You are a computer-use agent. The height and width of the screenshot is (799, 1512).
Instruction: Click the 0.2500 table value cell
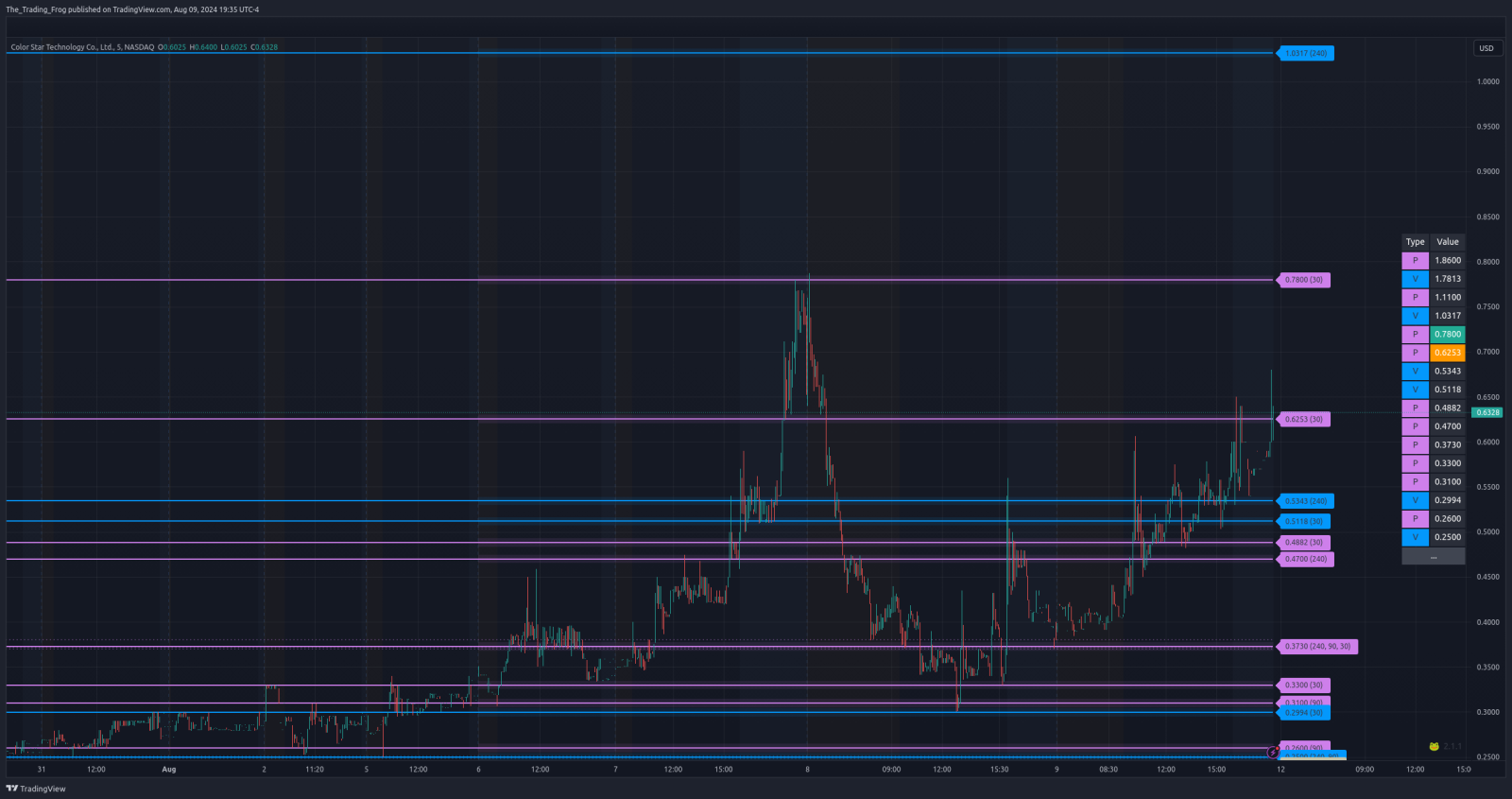click(1448, 537)
